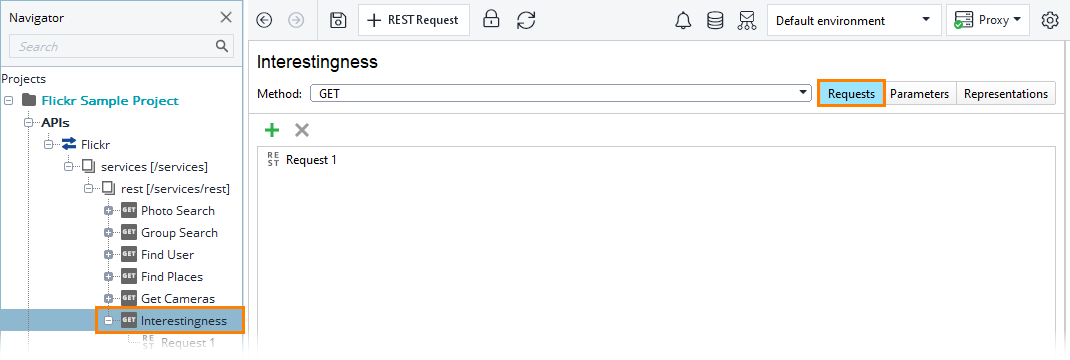Click the Navigator search input field
1070x360 pixels.
tap(113, 46)
